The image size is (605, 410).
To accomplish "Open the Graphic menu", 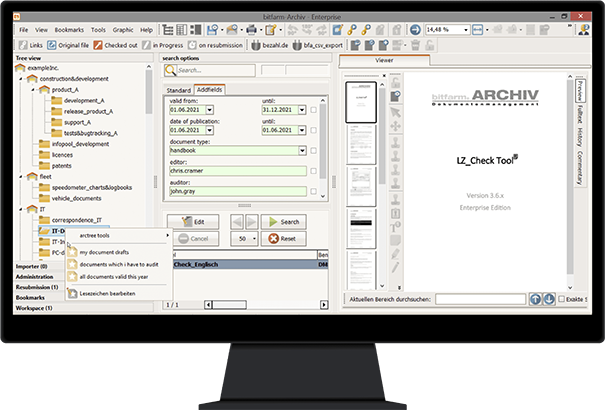I will coord(123,30).
